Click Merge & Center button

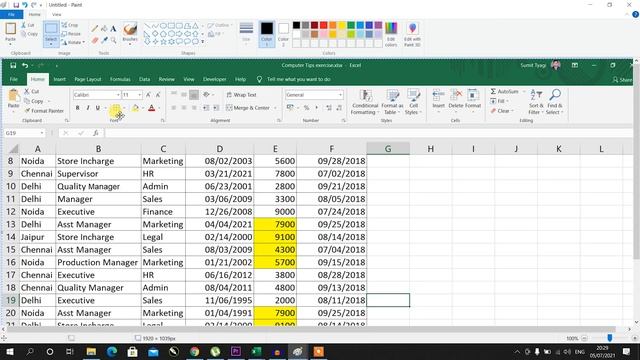pos(248,108)
